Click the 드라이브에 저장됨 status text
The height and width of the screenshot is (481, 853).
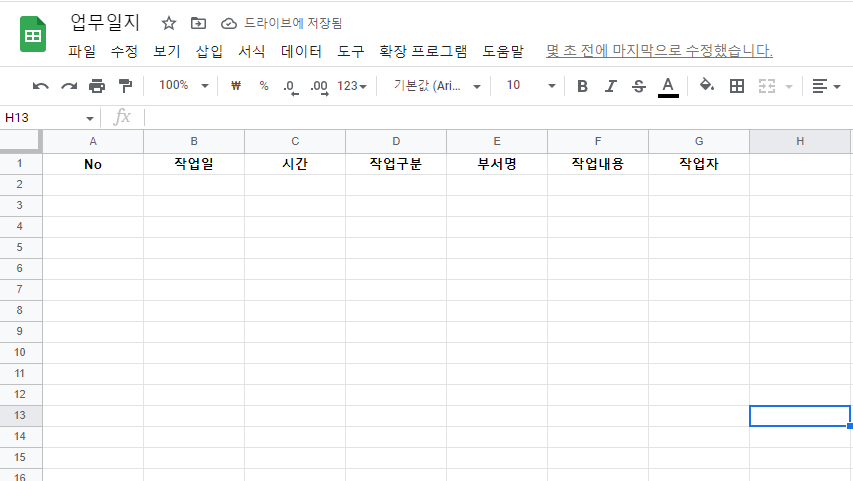pos(293,23)
